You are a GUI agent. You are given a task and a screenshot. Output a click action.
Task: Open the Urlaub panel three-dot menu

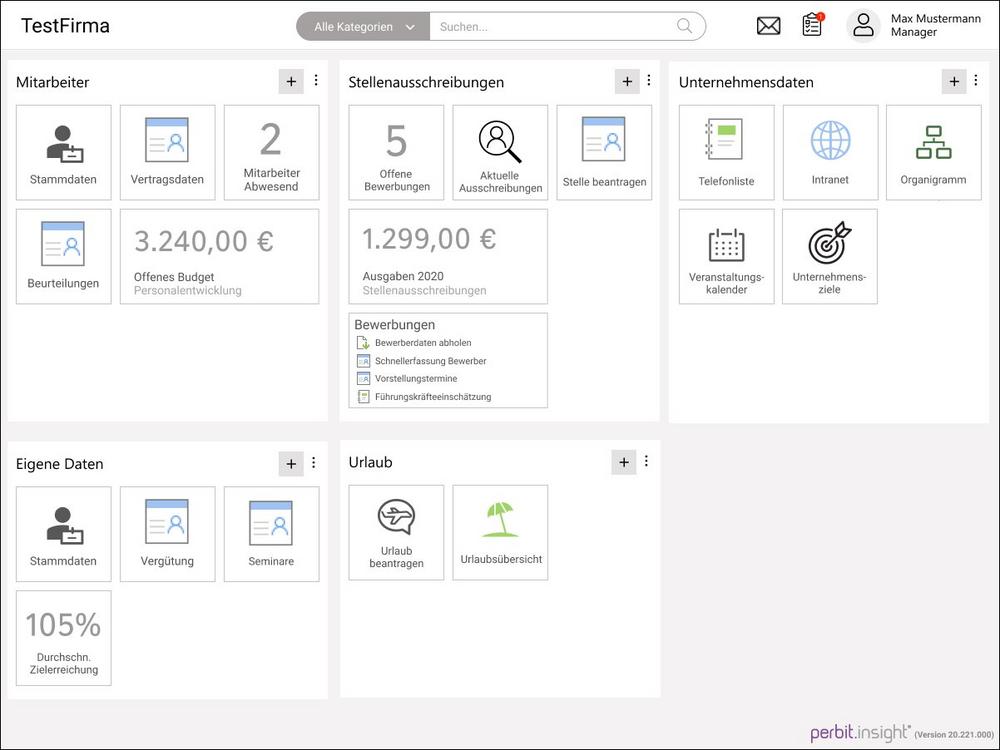point(646,461)
